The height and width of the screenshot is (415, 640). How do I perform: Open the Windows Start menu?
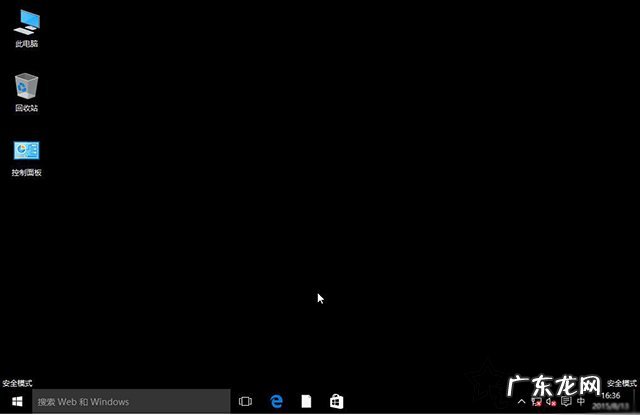[x=17, y=402]
